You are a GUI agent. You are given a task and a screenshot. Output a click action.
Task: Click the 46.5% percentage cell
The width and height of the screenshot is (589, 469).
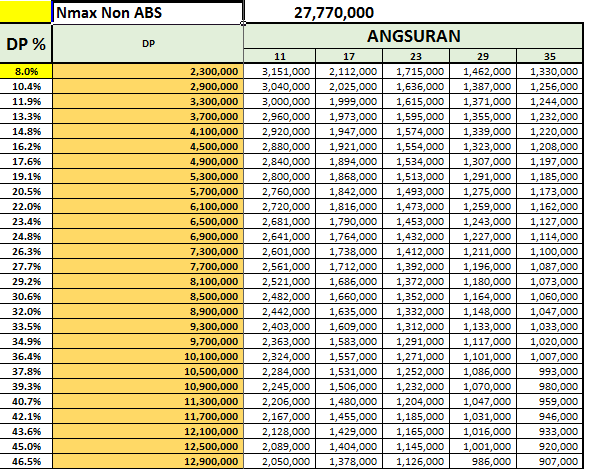point(26,461)
